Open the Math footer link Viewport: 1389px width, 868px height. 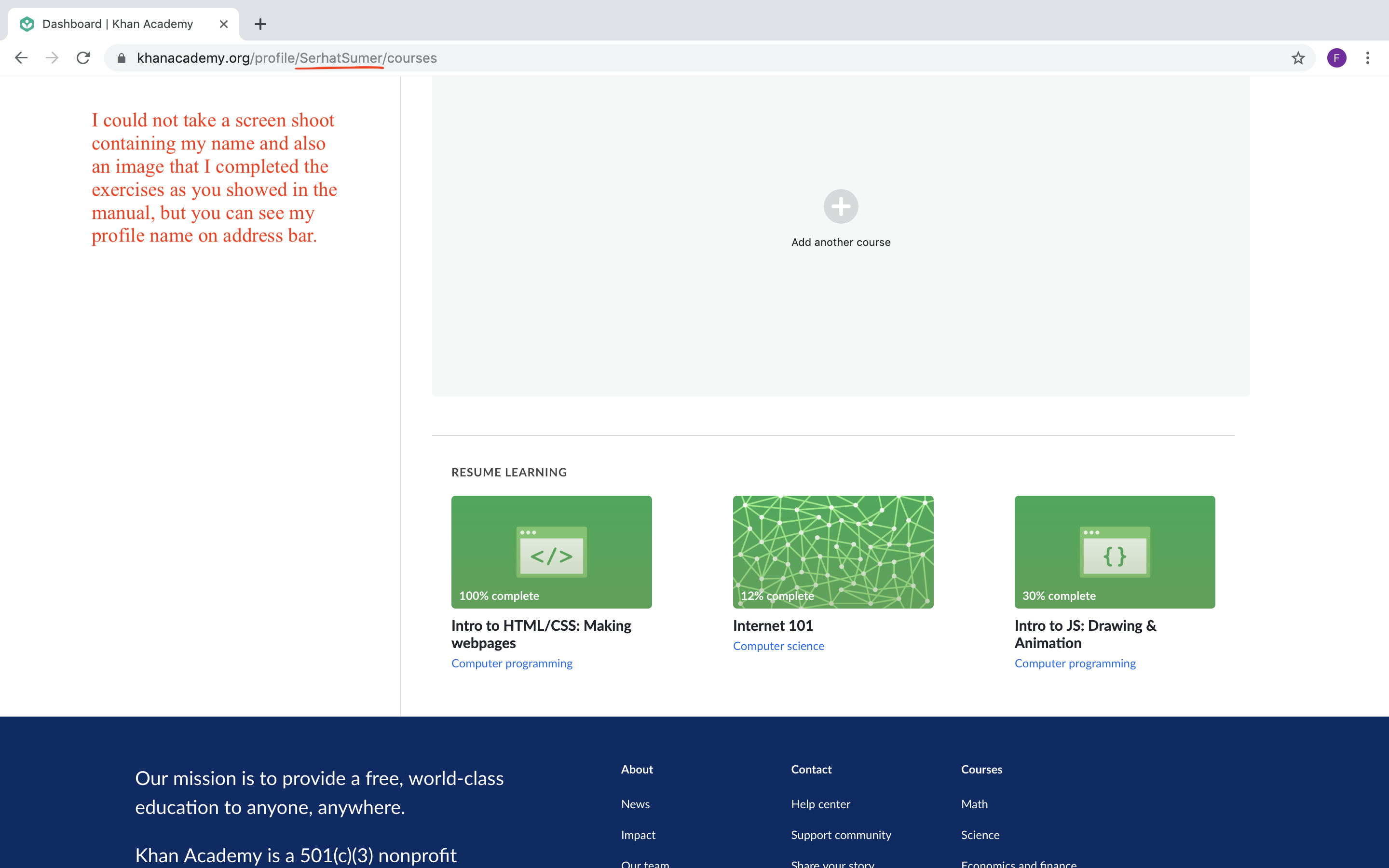coord(974,804)
